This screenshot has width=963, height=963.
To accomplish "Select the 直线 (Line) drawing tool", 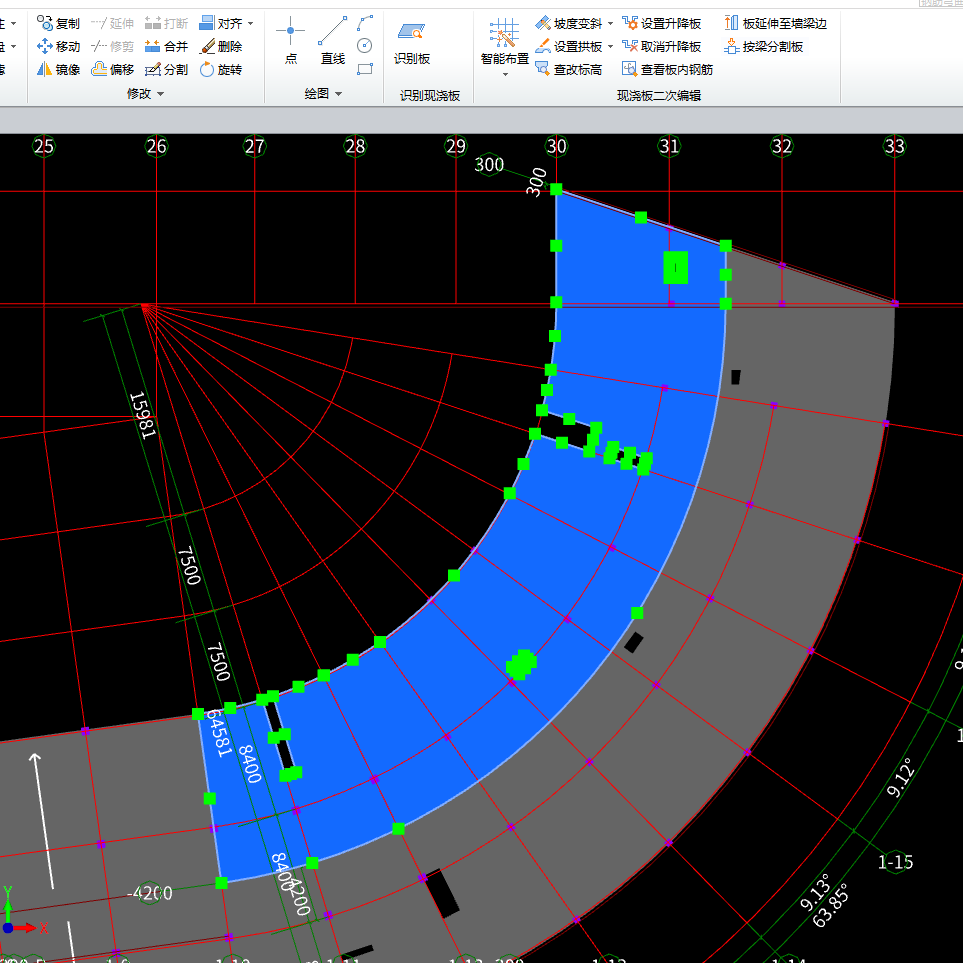I will (x=333, y=41).
